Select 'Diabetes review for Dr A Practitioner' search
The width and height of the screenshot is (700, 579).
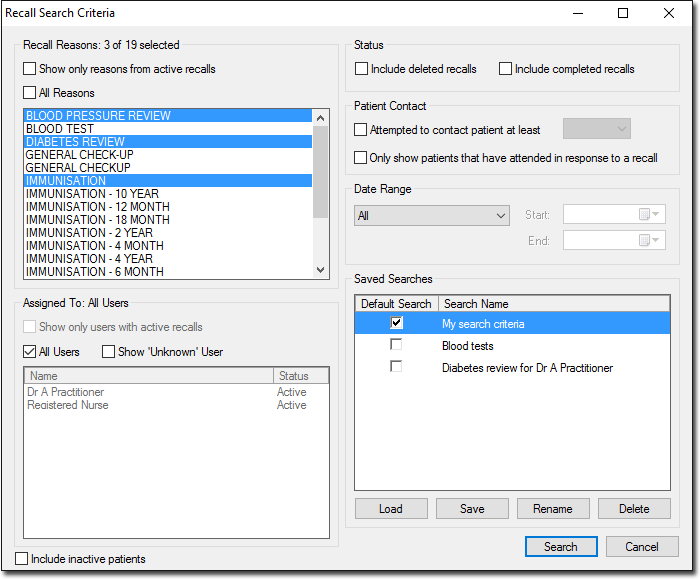pyautogui.click(x=527, y=368)
